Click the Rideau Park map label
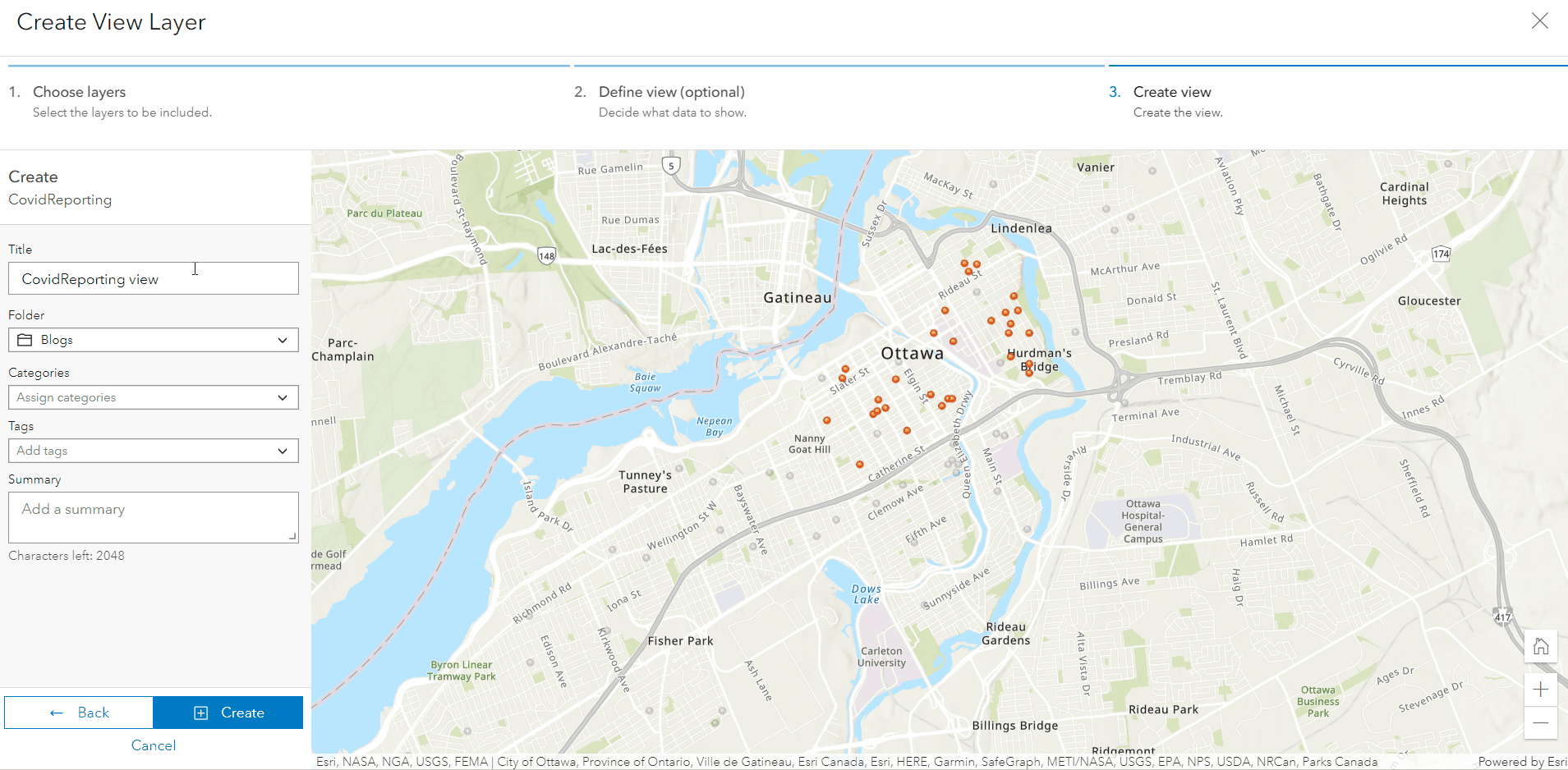The width and height of the screenshot is (1568, 770). (1163, 709)
